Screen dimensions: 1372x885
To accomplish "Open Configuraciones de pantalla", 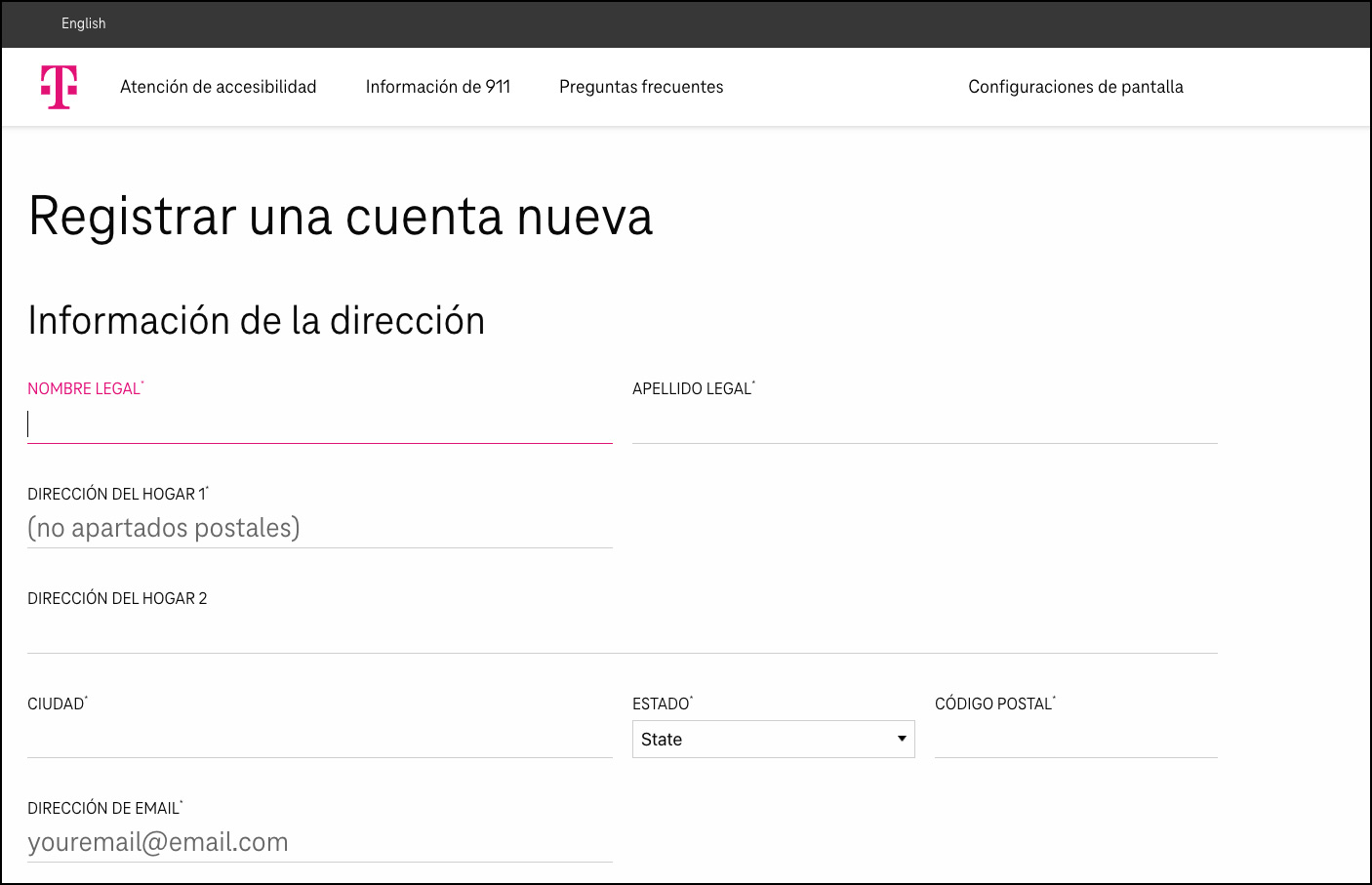I will click(1075, 87).
